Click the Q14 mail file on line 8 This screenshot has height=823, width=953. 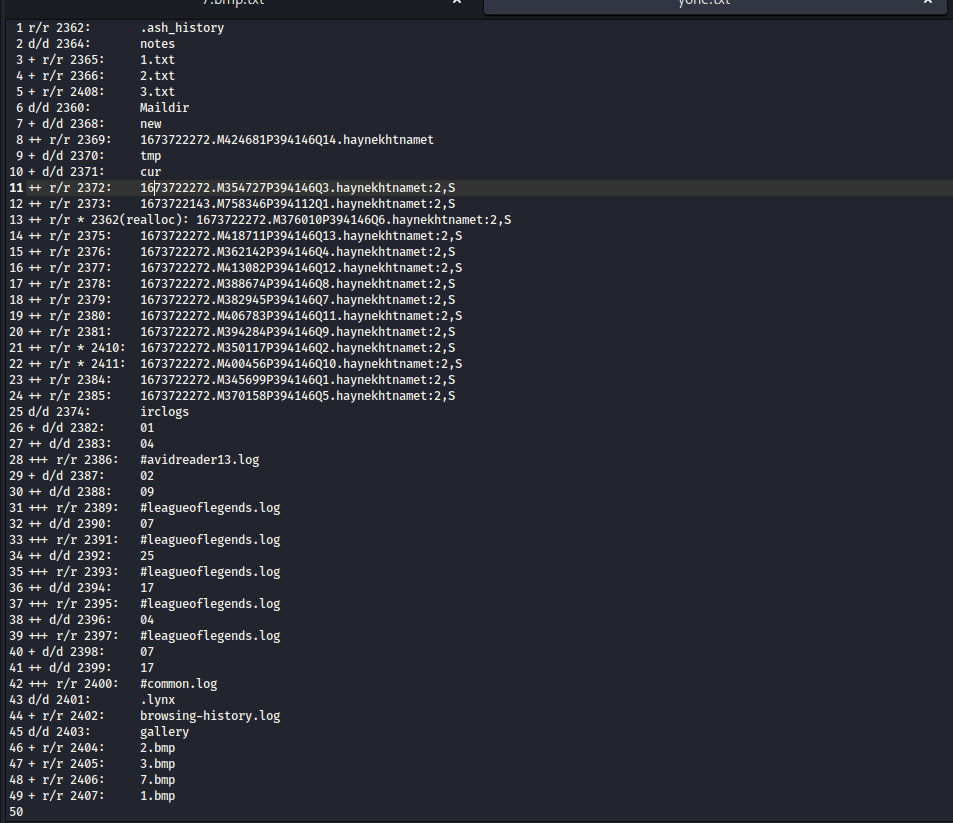(x=286, y=140)
